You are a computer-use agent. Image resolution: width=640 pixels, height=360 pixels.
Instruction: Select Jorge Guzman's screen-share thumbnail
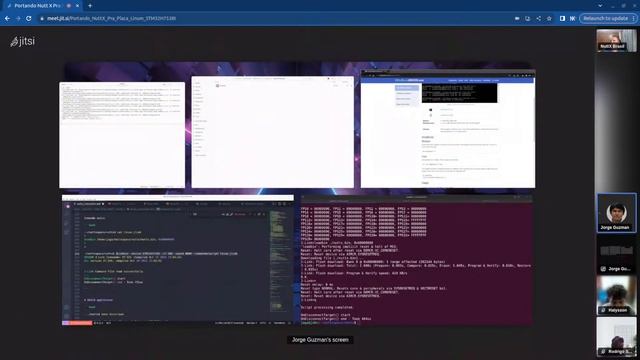(x=616, y=254)
